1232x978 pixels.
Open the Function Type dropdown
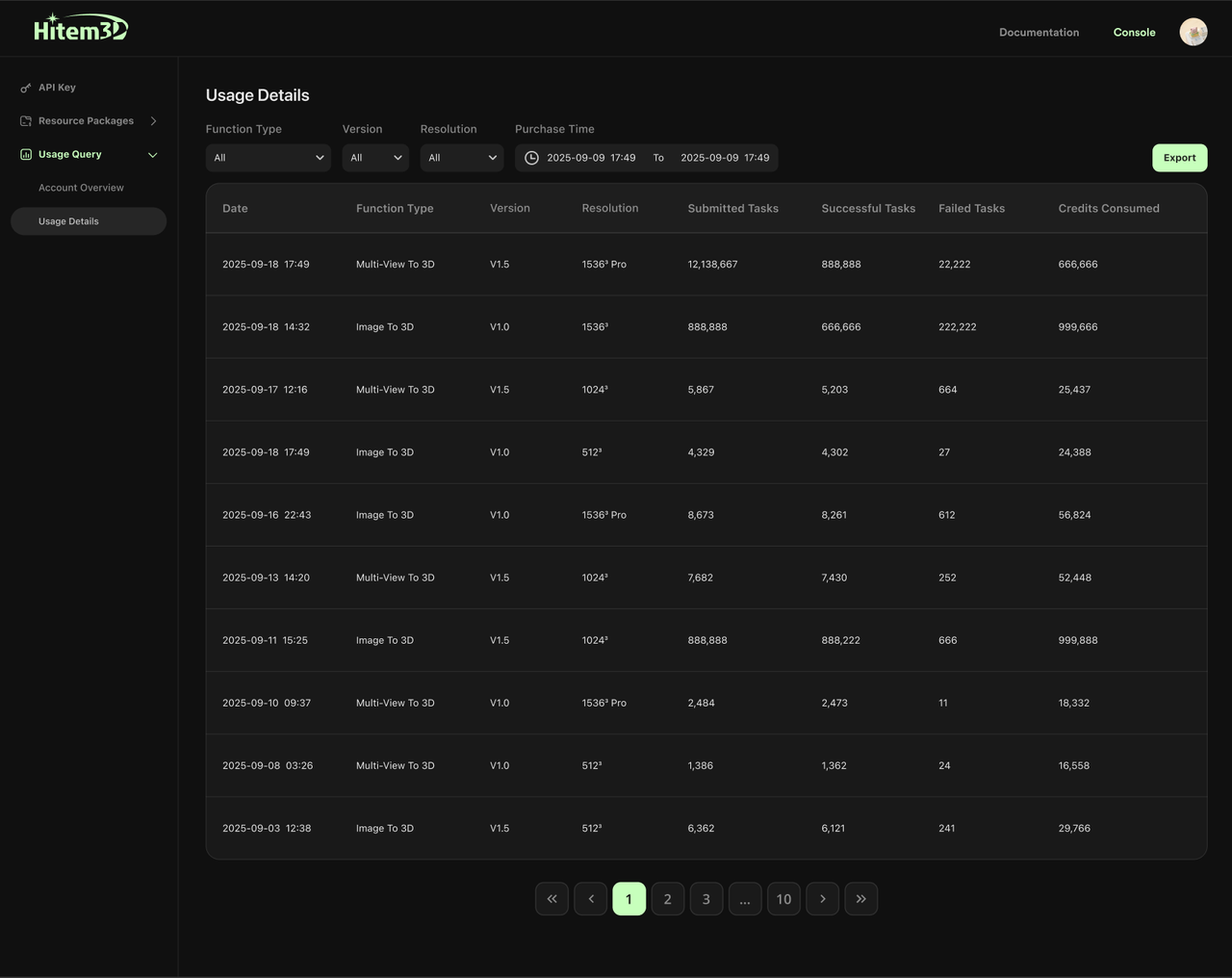pos(268,158)
